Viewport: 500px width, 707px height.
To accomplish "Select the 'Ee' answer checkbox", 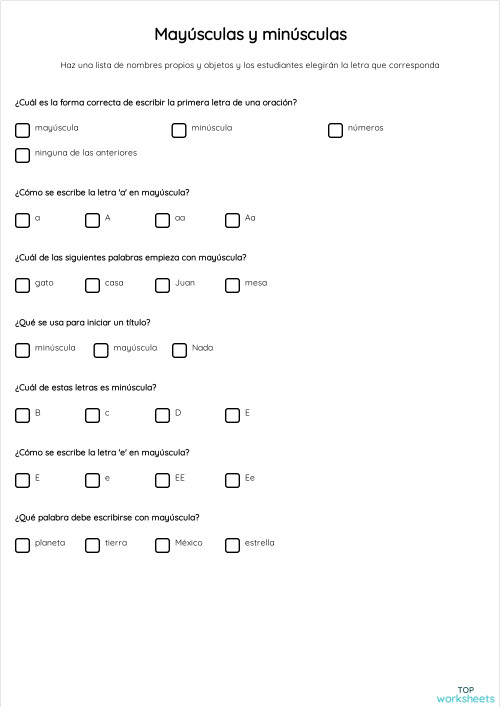I will (232, 480).
